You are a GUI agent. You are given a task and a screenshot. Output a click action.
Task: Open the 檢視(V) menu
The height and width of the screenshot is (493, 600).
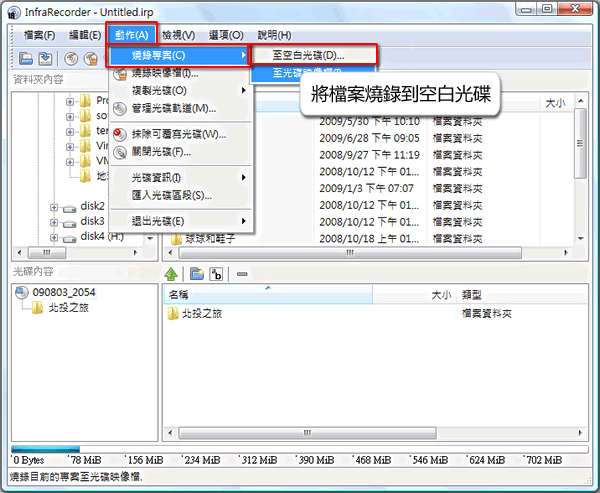[178, 36]
